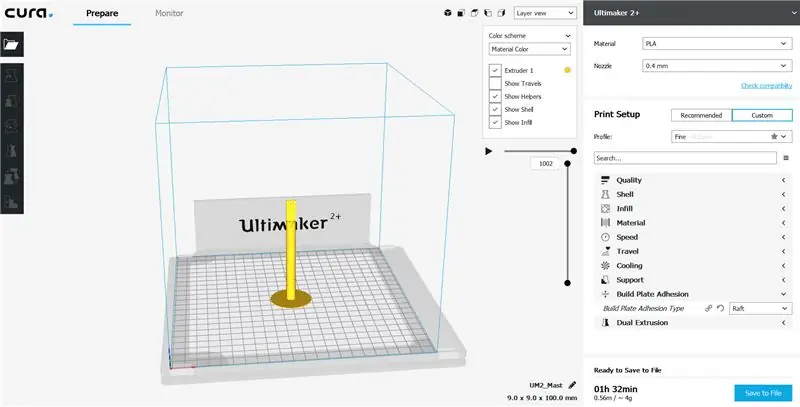The width and height of the screenshot is (800, 407).
Task: Select the Rotate tool in left toolbar
Action: point(11,126)
